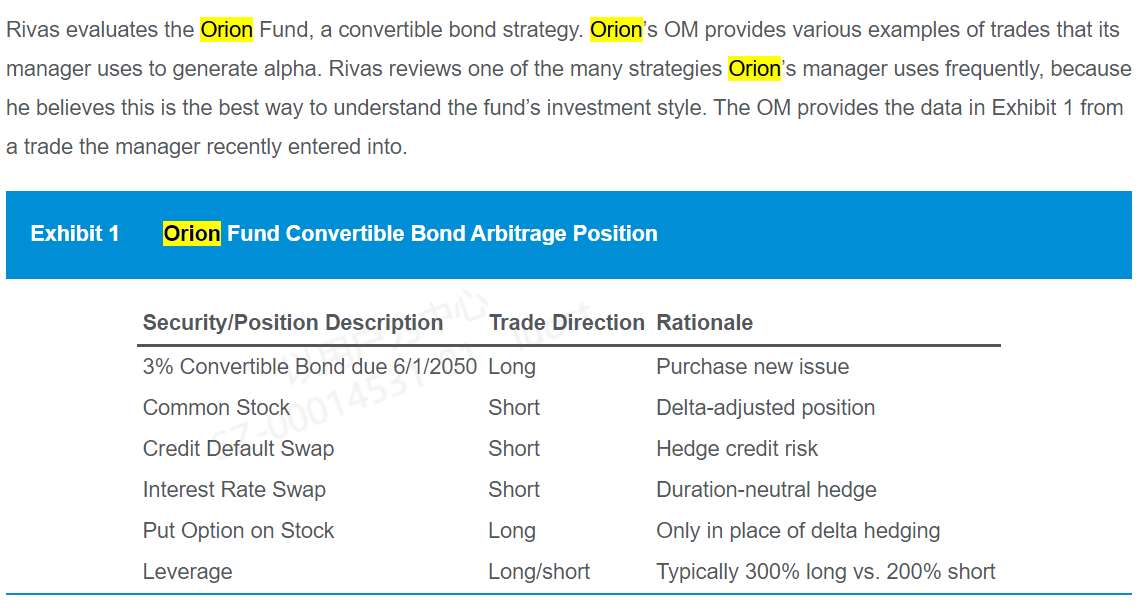Click the "Hedge credit risk" rationale cell
The image size is (1140, 612).
(x=736, y=449)
